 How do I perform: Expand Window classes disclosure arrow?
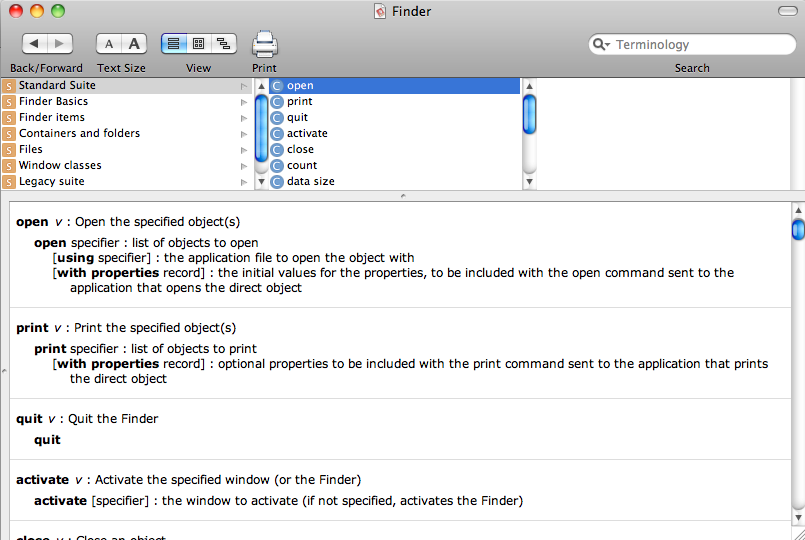[244, 166]
